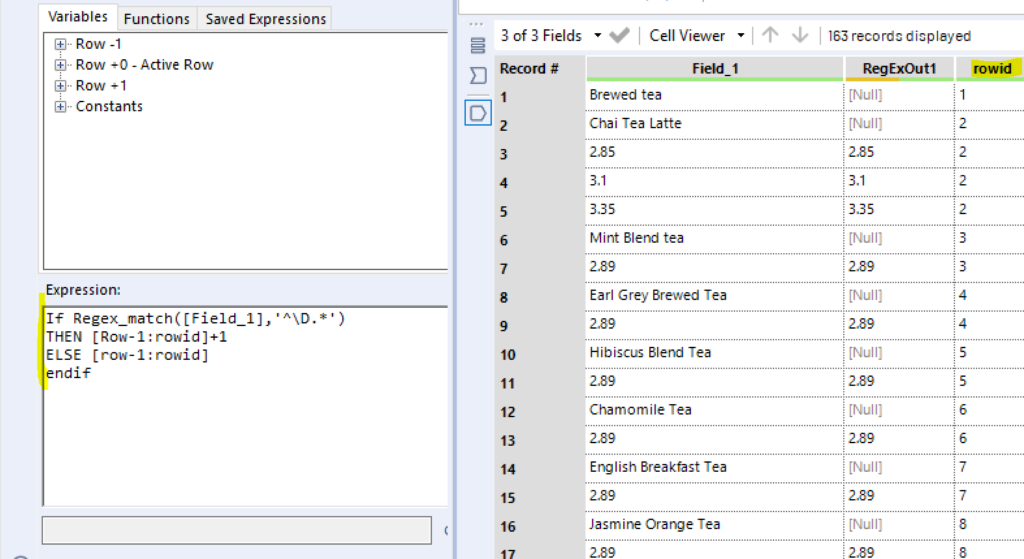The image size is (1024, 559).
Task: Click the up arrow in results toolbar
Action: pyautogui.click(x=770, y=35)
